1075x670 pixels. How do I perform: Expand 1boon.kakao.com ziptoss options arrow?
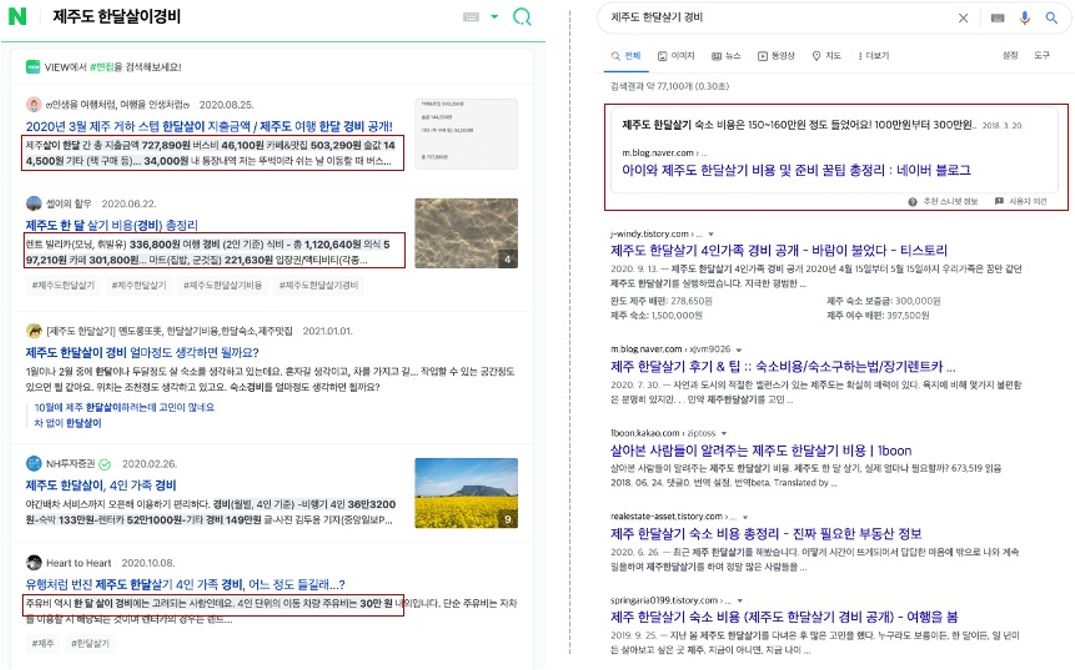[x=724, y=433]
